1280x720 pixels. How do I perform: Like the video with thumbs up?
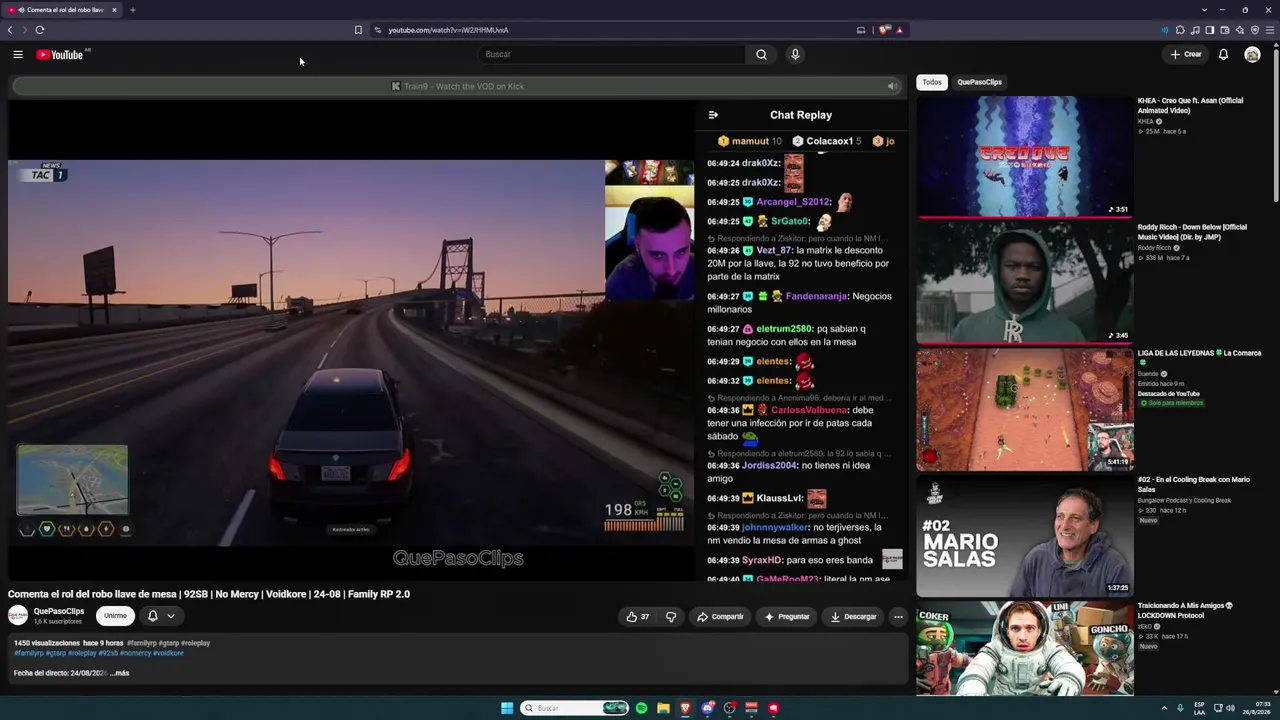point(637,617)
